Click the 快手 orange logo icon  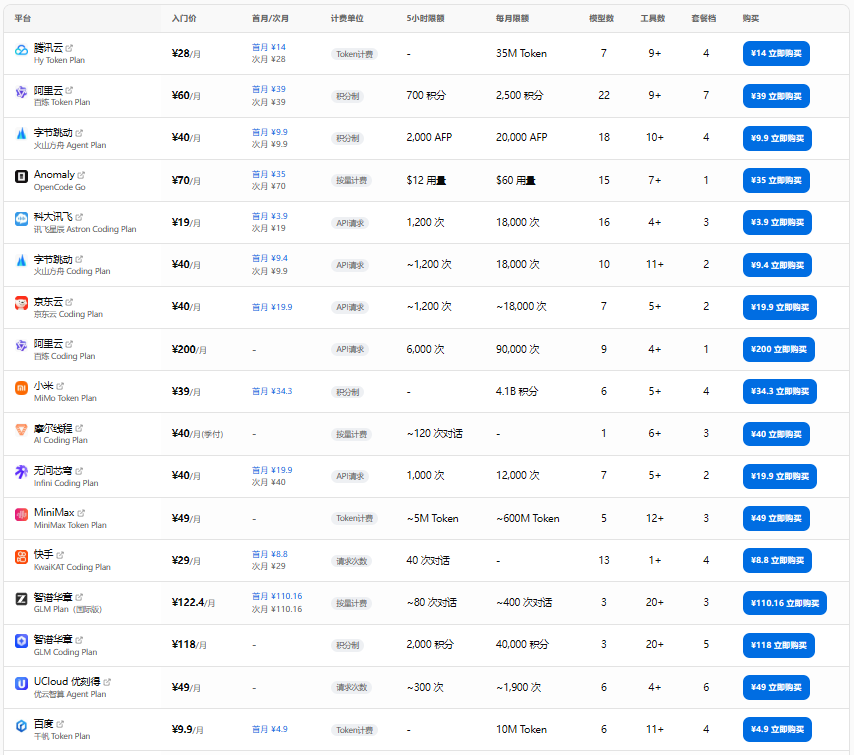coord(21,557)
